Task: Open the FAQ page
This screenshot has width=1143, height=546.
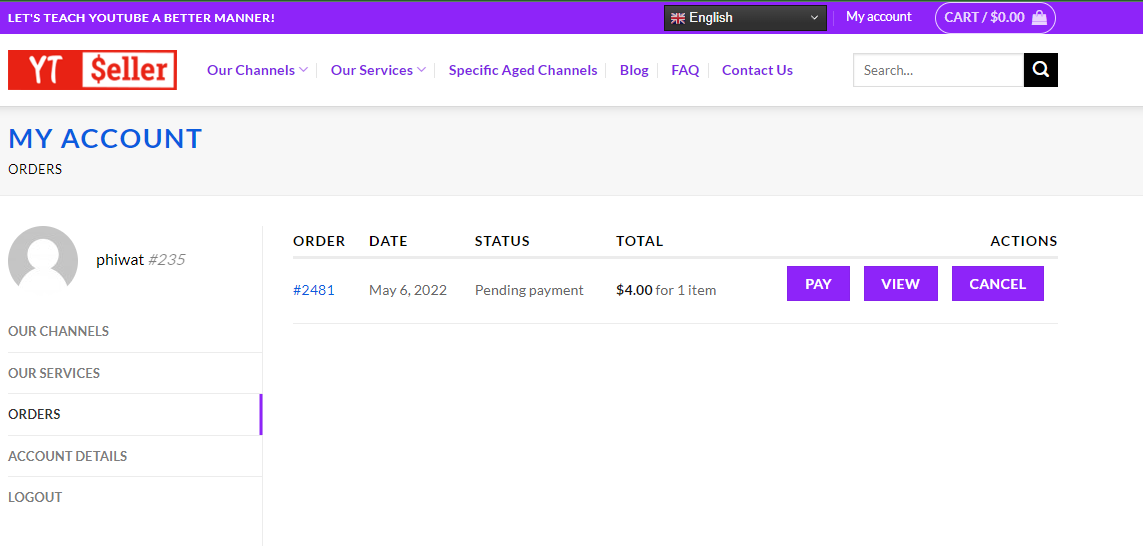Action: 685,70
